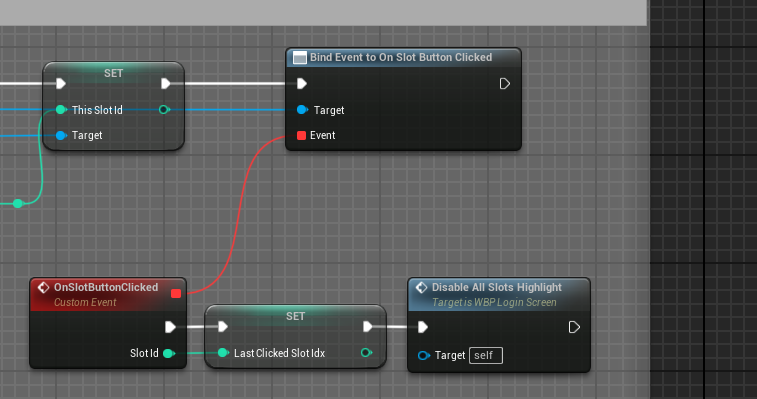The height and width of the screenshot is (399, 757).
Task: Click Bind Event node execution output pin
Action: click(505, 84)
